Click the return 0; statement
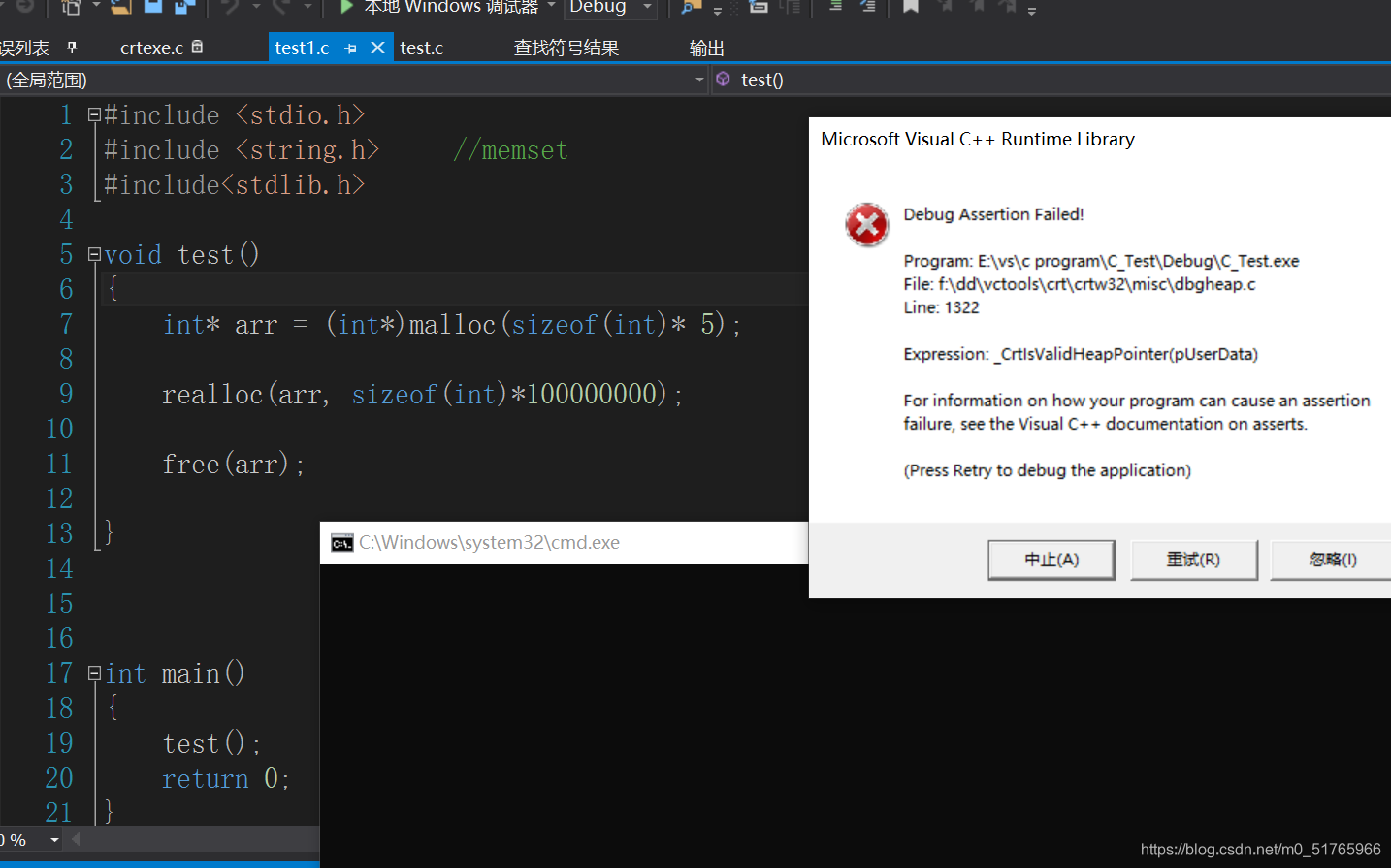 (226, 778)
